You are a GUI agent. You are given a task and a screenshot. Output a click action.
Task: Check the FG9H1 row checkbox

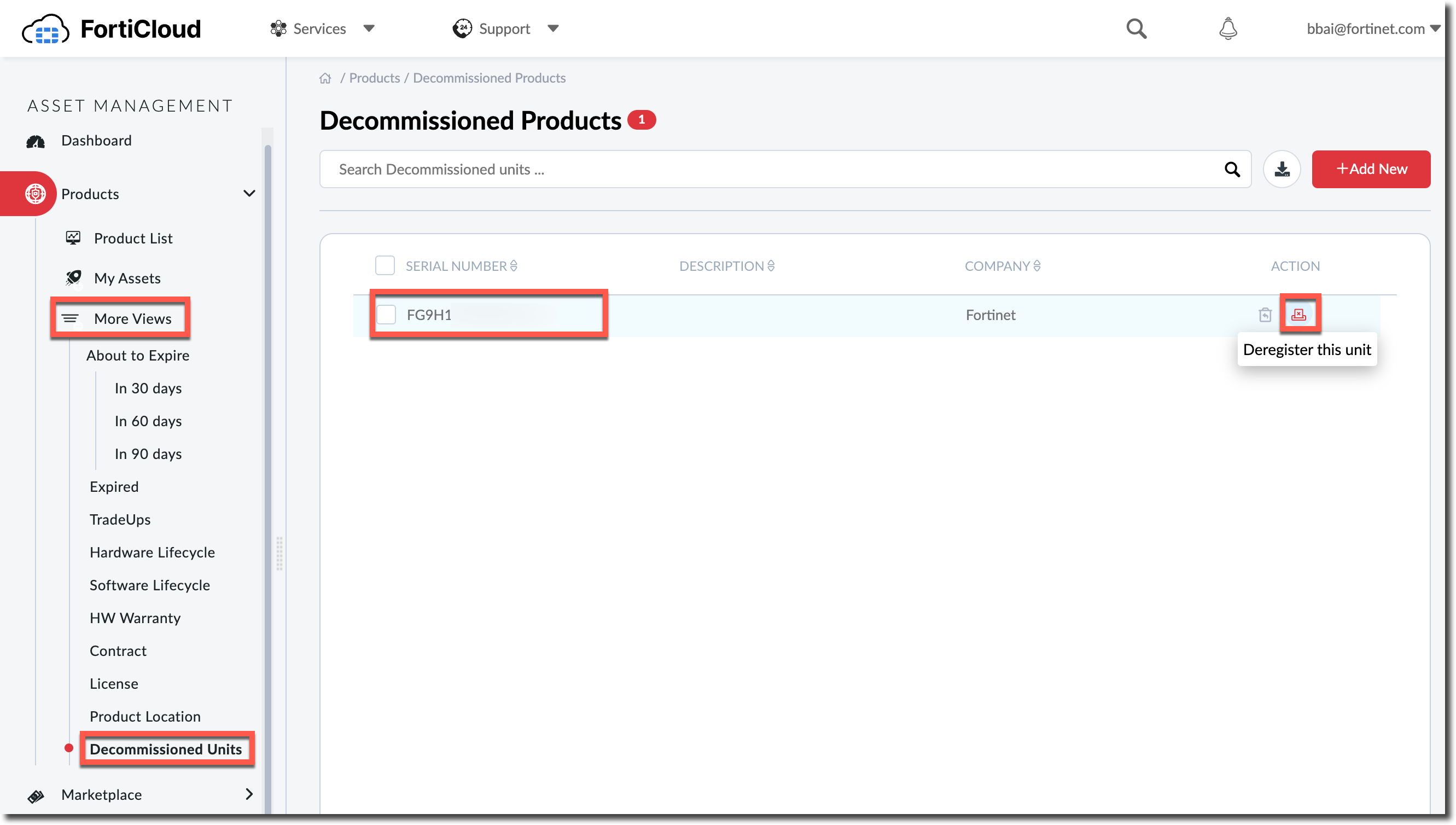(386, 315)
